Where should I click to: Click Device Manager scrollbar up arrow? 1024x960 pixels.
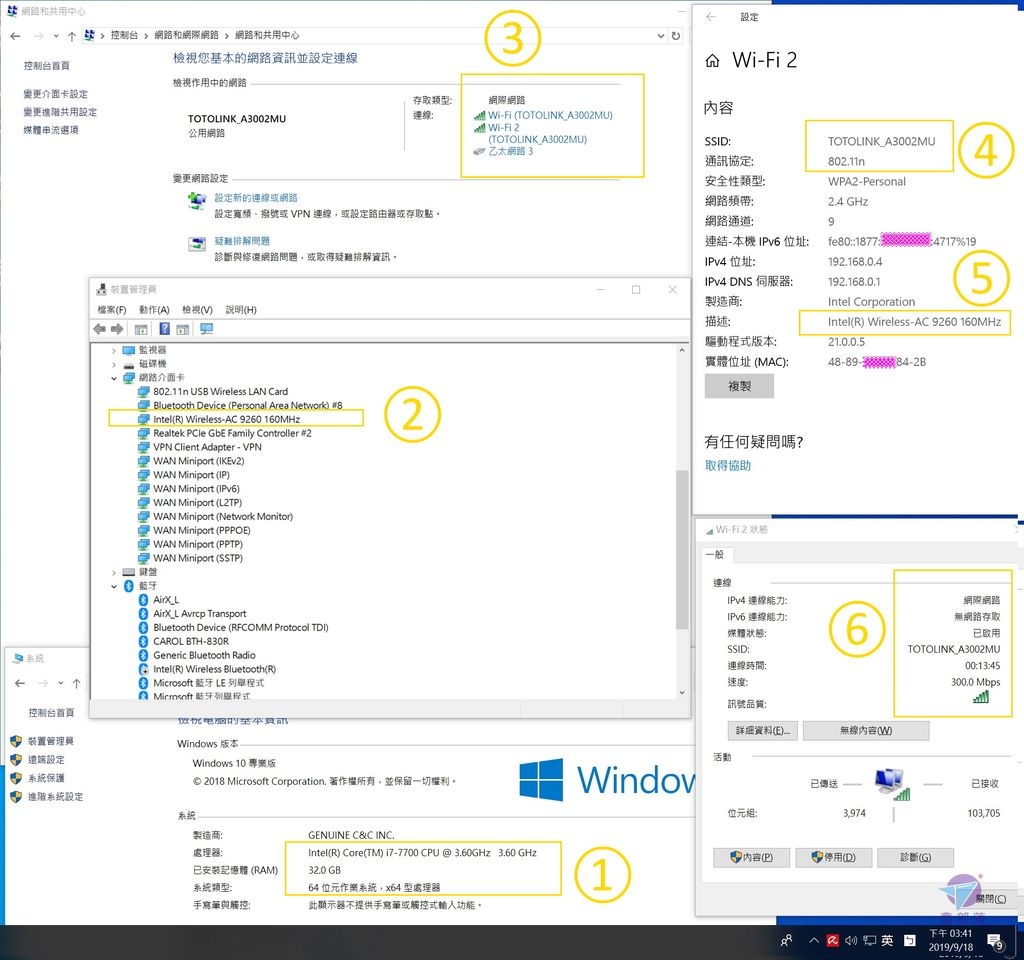click(682, 351)
